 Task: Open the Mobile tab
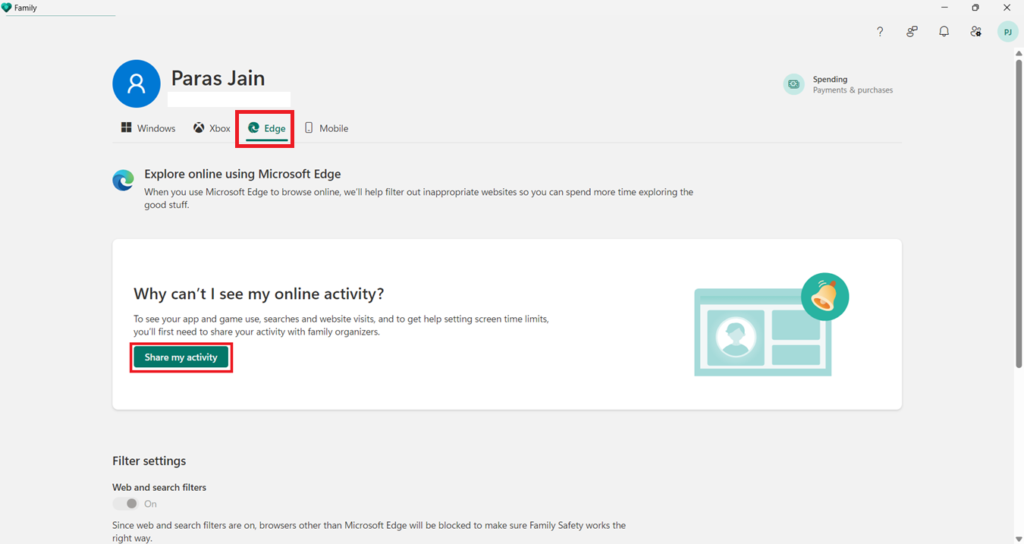pyautogui.click(x=327, y=128)
